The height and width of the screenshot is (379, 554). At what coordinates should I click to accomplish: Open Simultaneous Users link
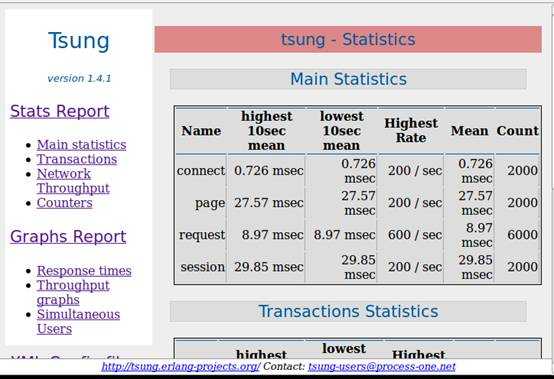[x=78, y=321]
